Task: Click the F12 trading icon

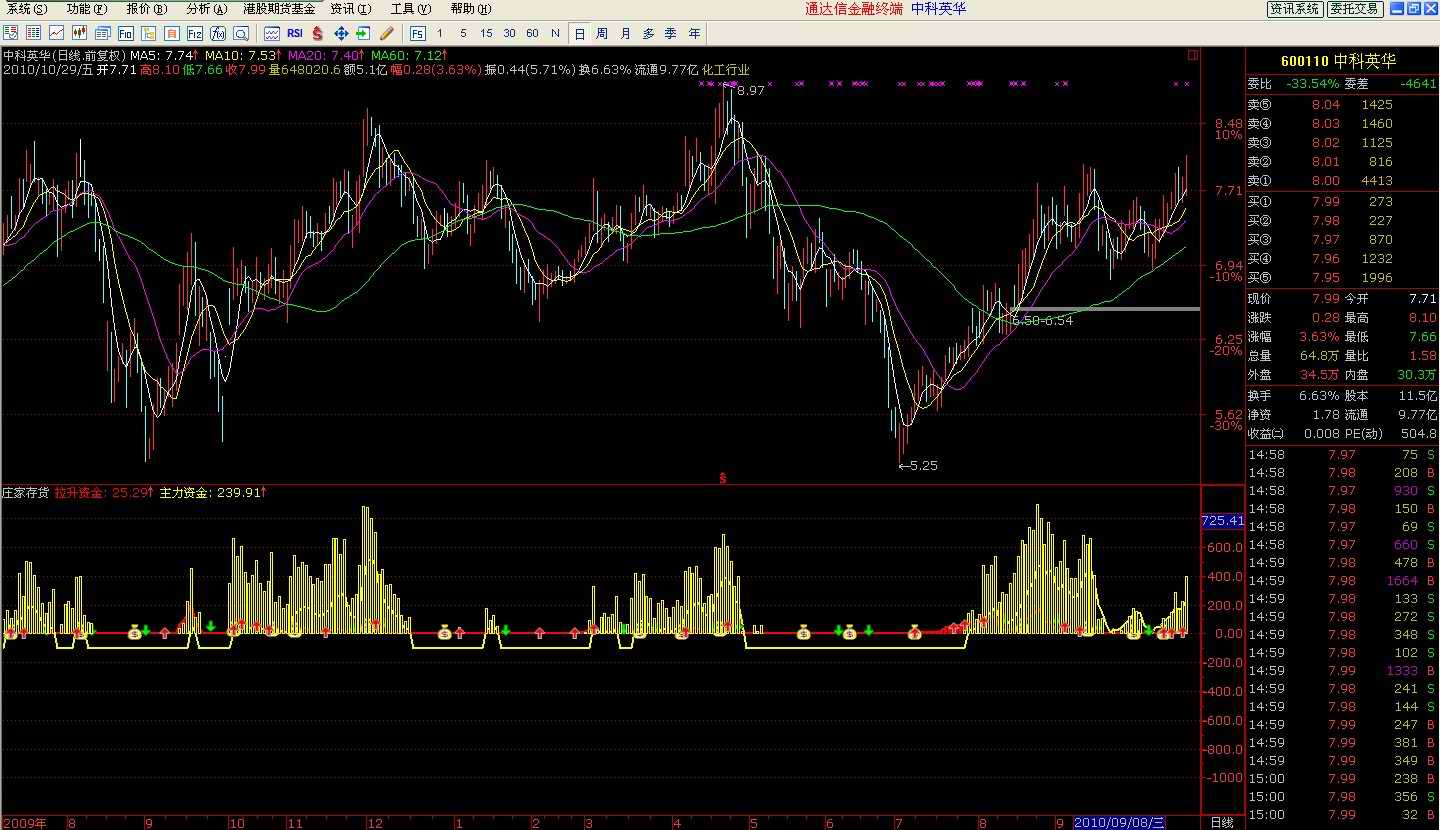Action: pyautogui.click(x=195, y=33)
